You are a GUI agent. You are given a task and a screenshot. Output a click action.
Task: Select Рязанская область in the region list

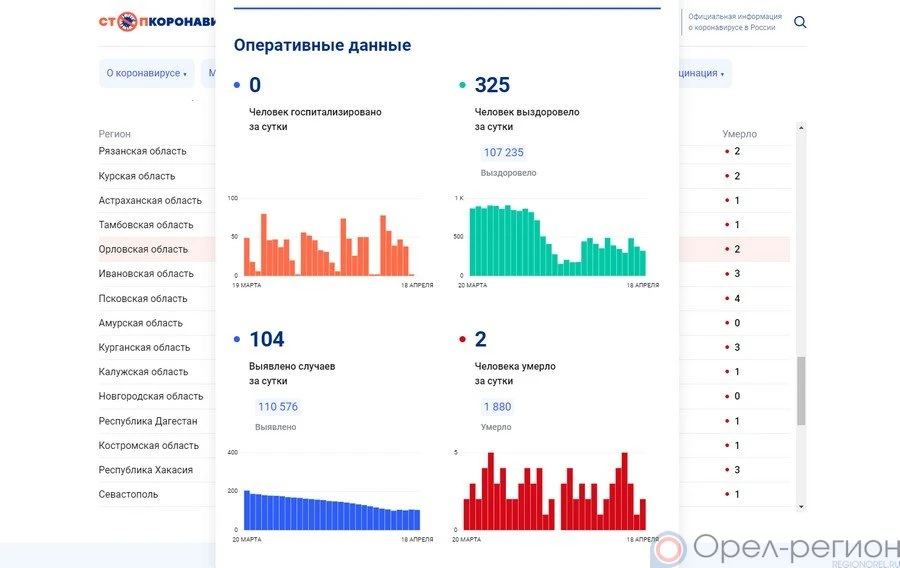pyautogui.click(x=142, y=151)
